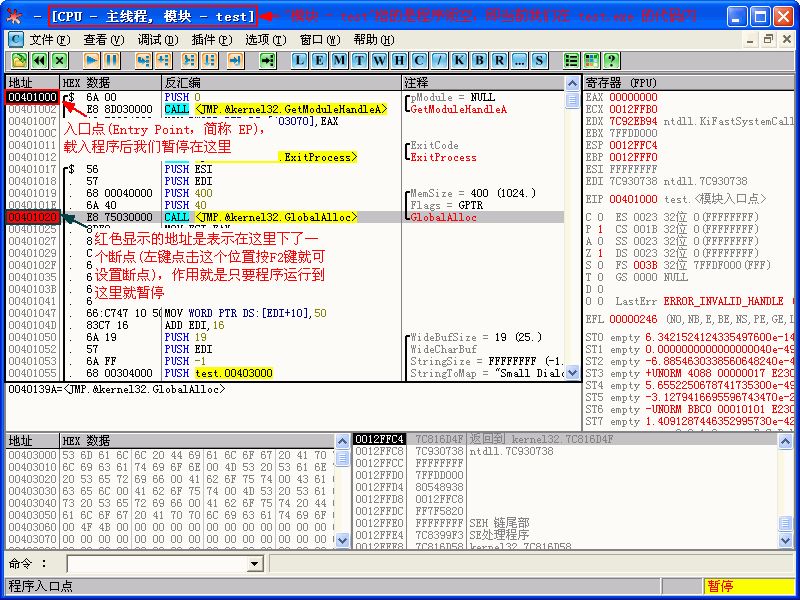Open the Memory map window (M button)
The image size is (800, 600).
tap(339, 61)
